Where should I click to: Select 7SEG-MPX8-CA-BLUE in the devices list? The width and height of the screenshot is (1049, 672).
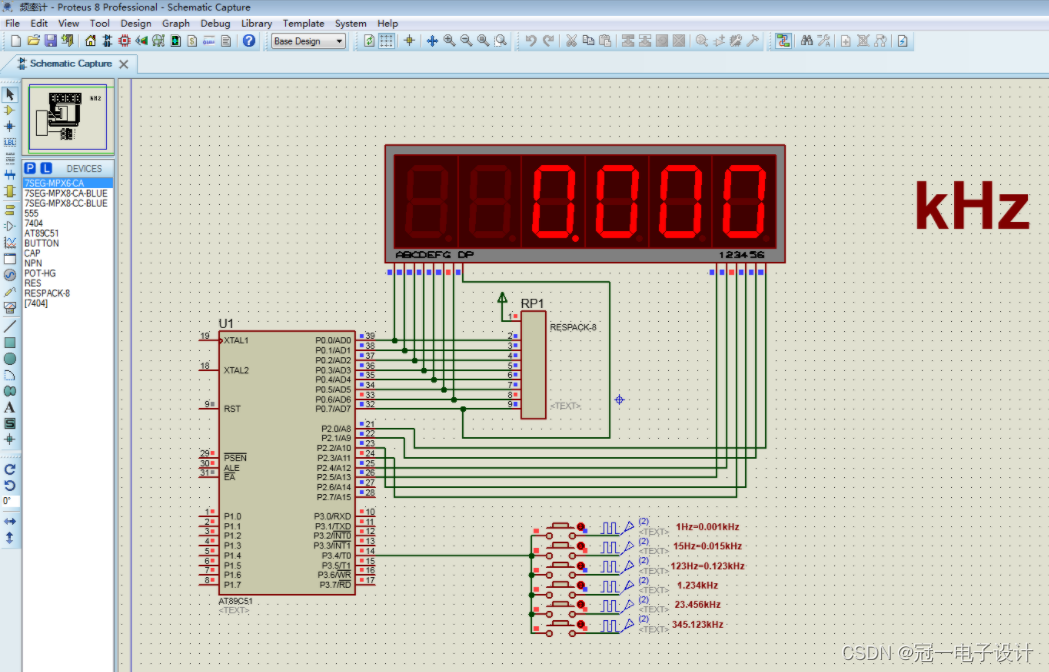68,193
